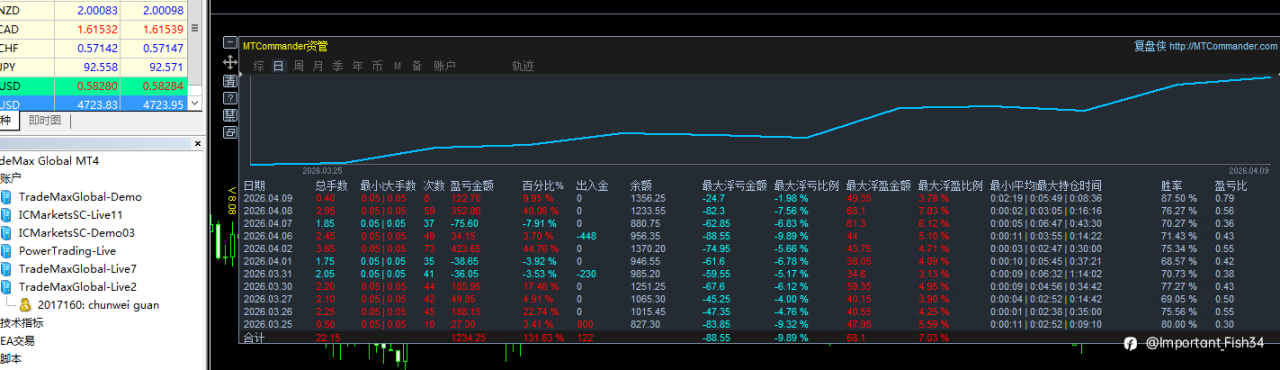Image resolution: width=1280 pixels, height=370 pixels.
Task: Click the 轨迹 trajectory button
Action: point(523,66)
